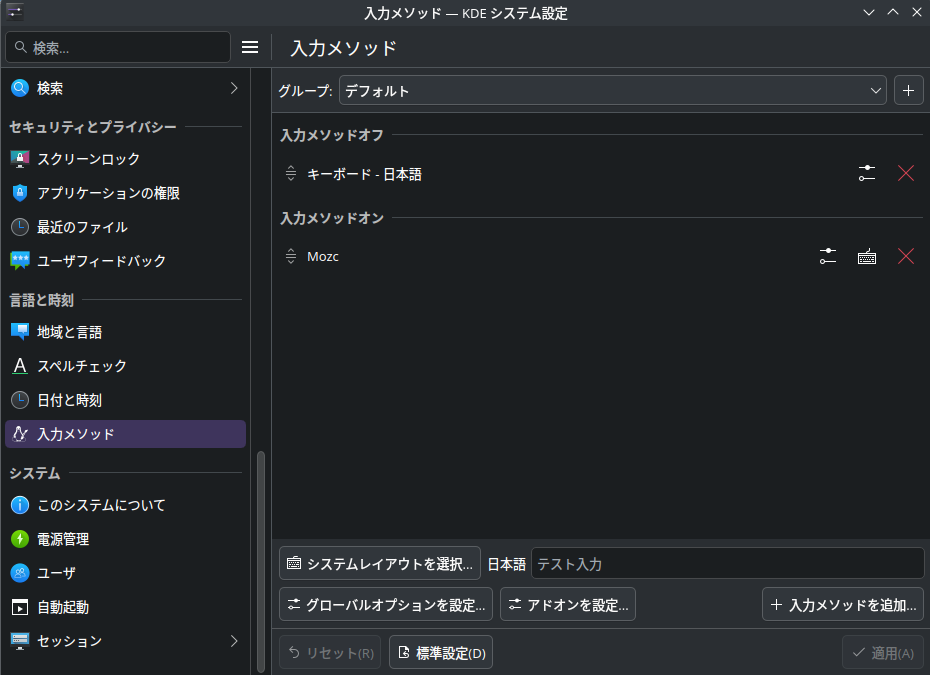Show Mozc keyboard layout via keyboard icon
This screenshot has width=930, height=675.
pos(866,256)
